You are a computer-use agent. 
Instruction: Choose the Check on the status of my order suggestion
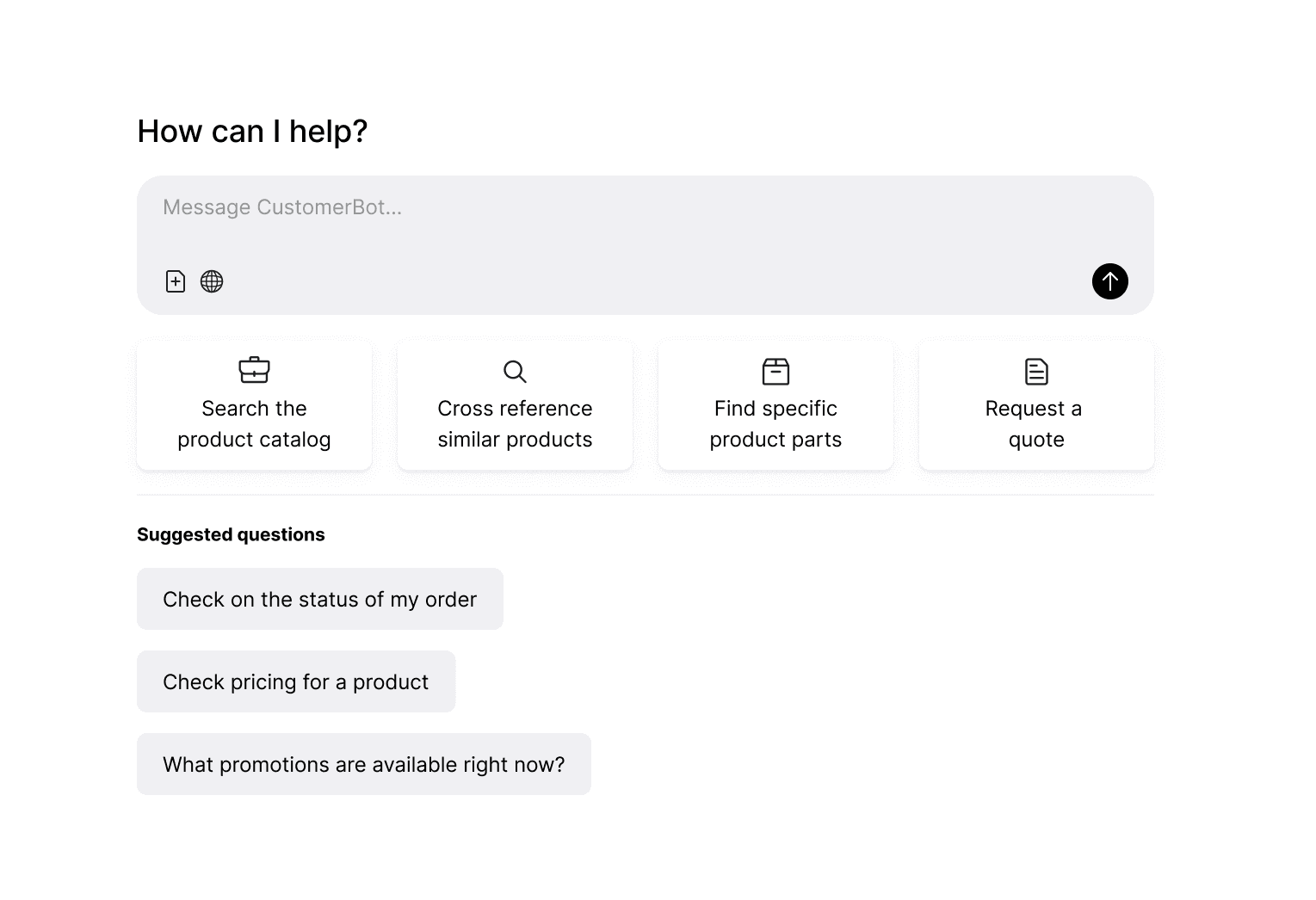(x=319, y=599)
